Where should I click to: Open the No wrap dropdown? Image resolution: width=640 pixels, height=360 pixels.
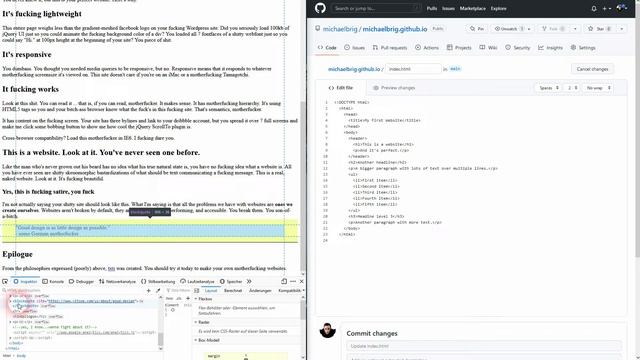598,88
